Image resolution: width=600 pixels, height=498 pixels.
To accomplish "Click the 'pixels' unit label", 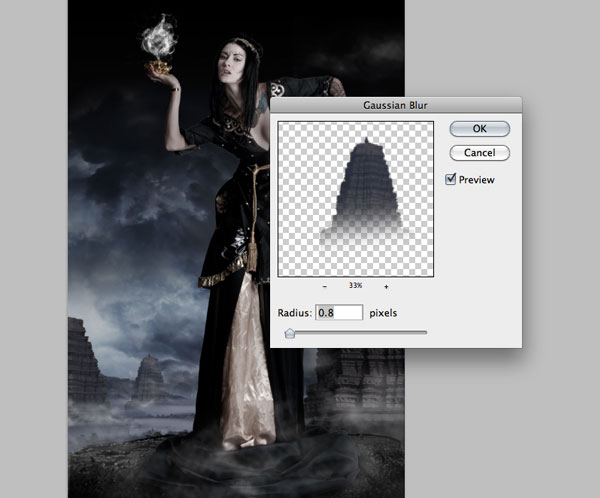I will click(383, 313).
